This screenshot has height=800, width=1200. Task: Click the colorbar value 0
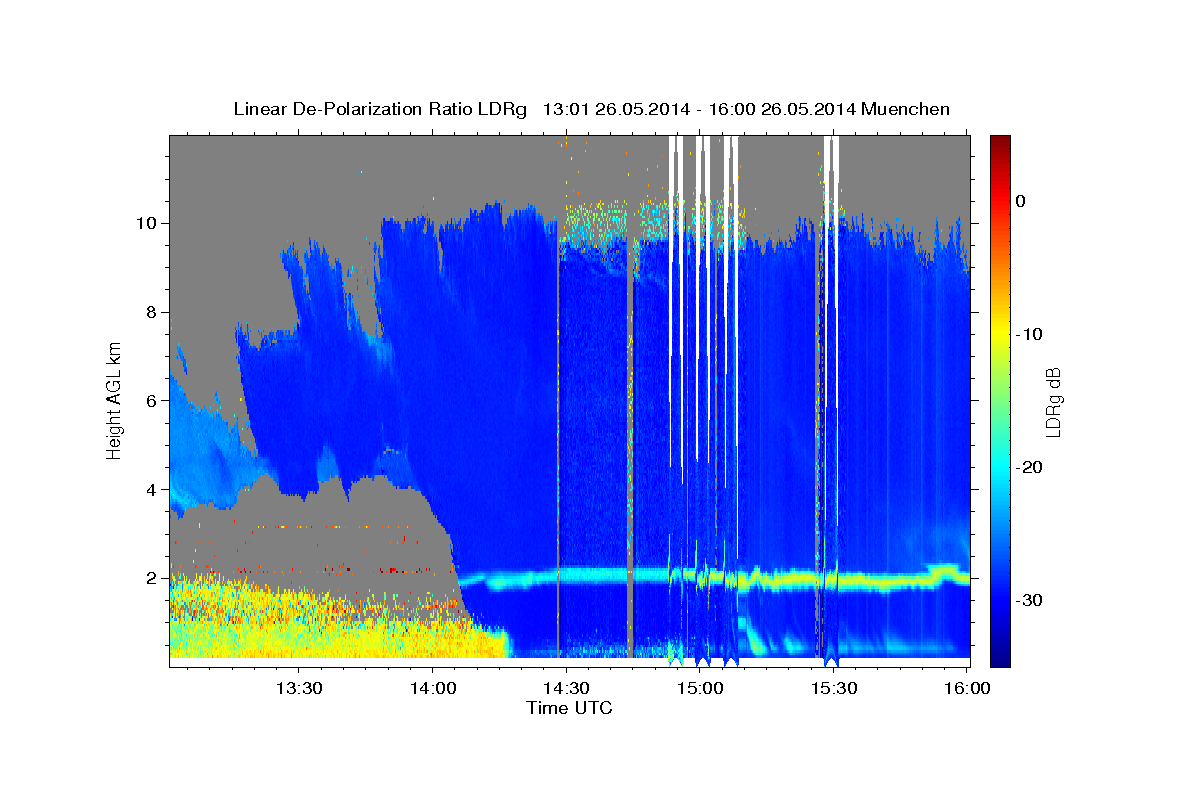1020,201
